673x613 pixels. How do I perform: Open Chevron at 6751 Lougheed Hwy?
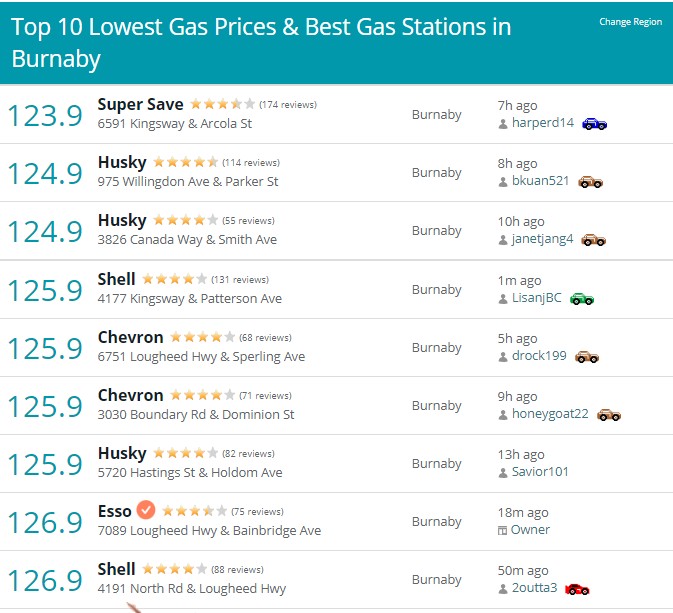pos(130,337)
